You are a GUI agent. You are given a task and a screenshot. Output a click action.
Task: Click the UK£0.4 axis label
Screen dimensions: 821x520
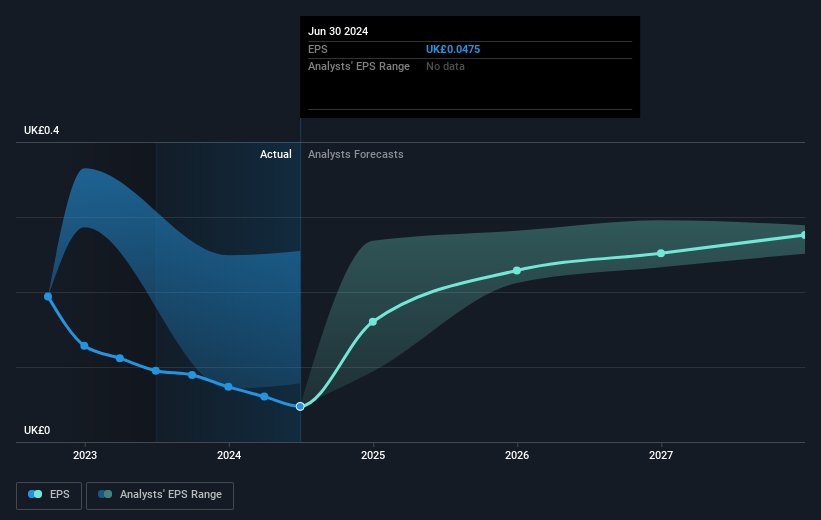tap(41, 130)
